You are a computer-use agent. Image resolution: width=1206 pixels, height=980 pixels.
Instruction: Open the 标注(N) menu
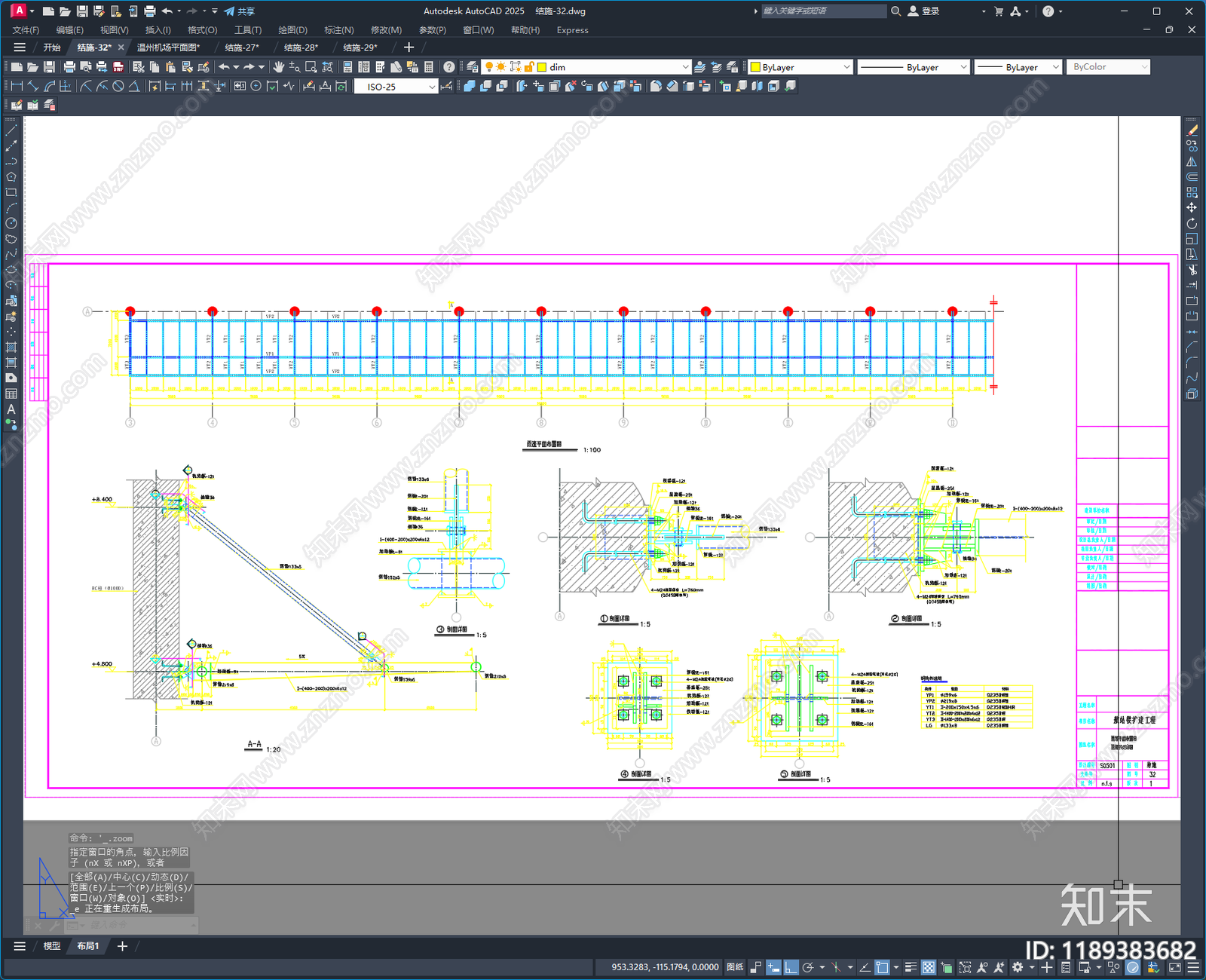[x=338, y=30]
